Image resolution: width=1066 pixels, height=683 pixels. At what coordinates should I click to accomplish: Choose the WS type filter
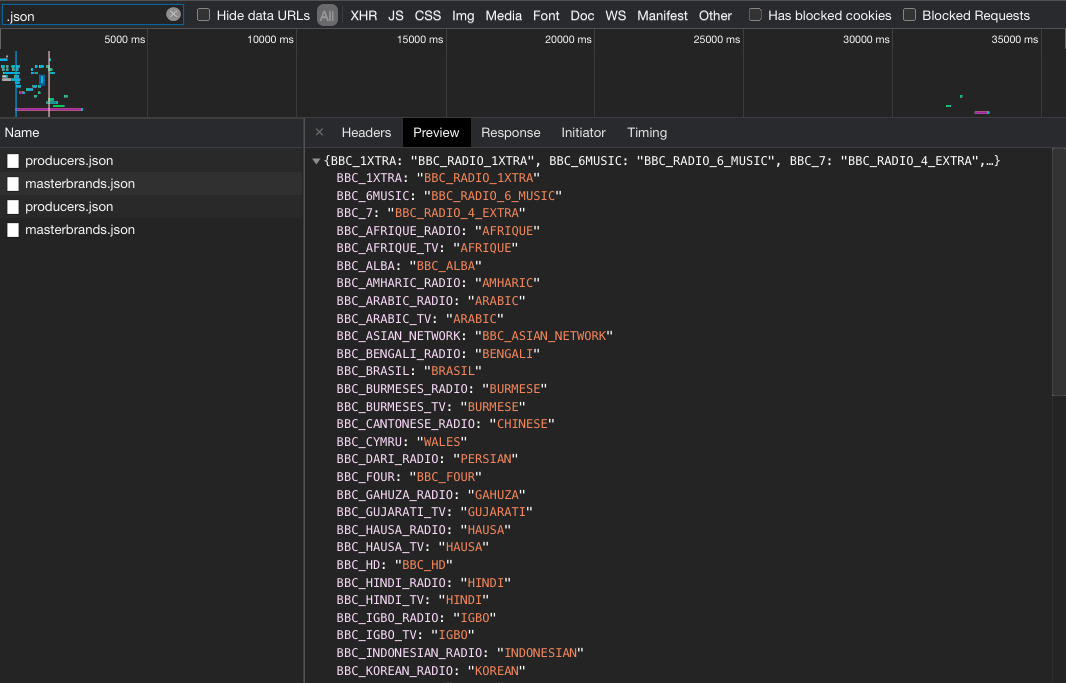coord(615,16)
